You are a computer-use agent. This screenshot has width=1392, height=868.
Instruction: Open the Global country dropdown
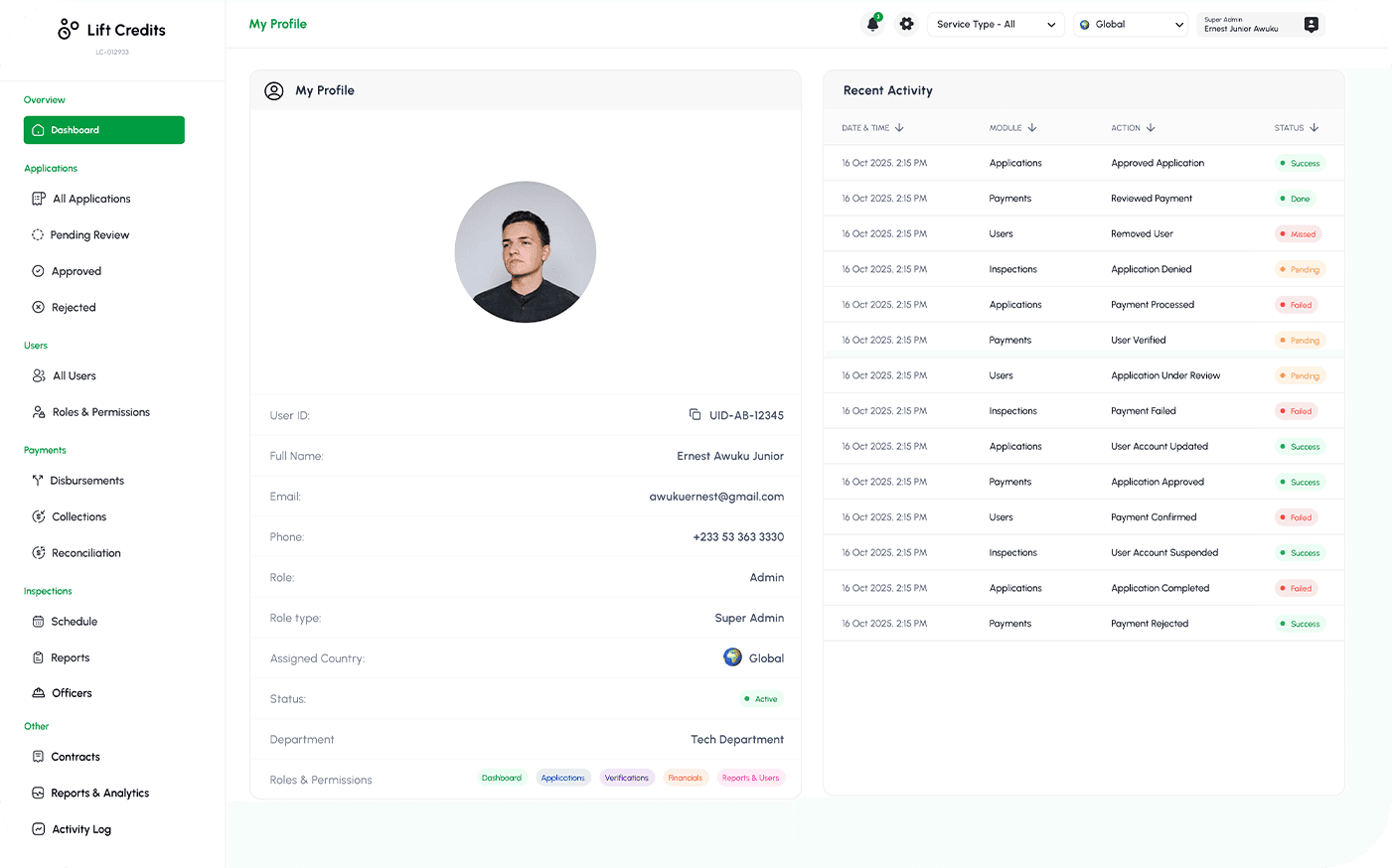1131,25
